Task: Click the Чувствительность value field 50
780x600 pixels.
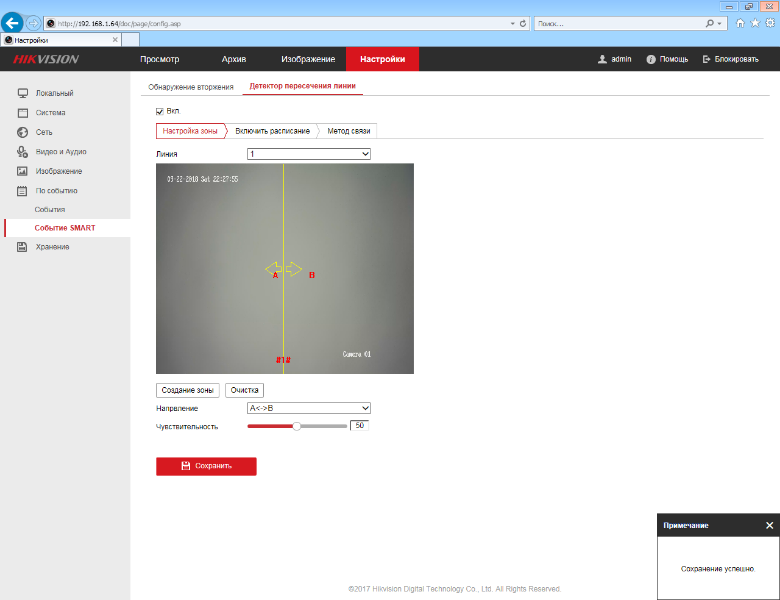Action: (x=360, y=425)
